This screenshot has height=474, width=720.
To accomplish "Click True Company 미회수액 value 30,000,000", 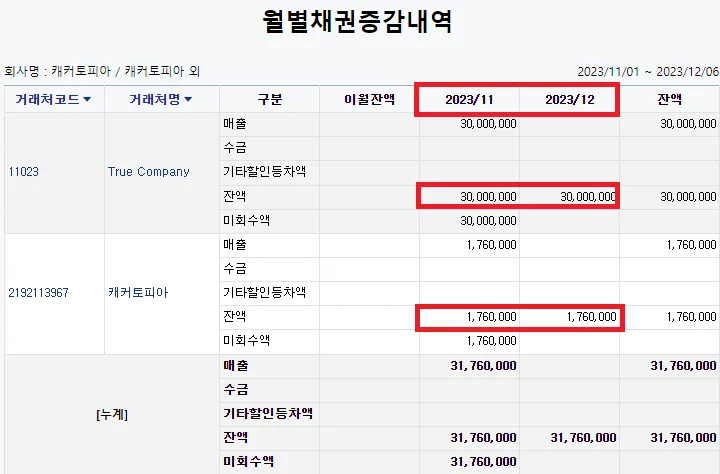I will 488,221.
